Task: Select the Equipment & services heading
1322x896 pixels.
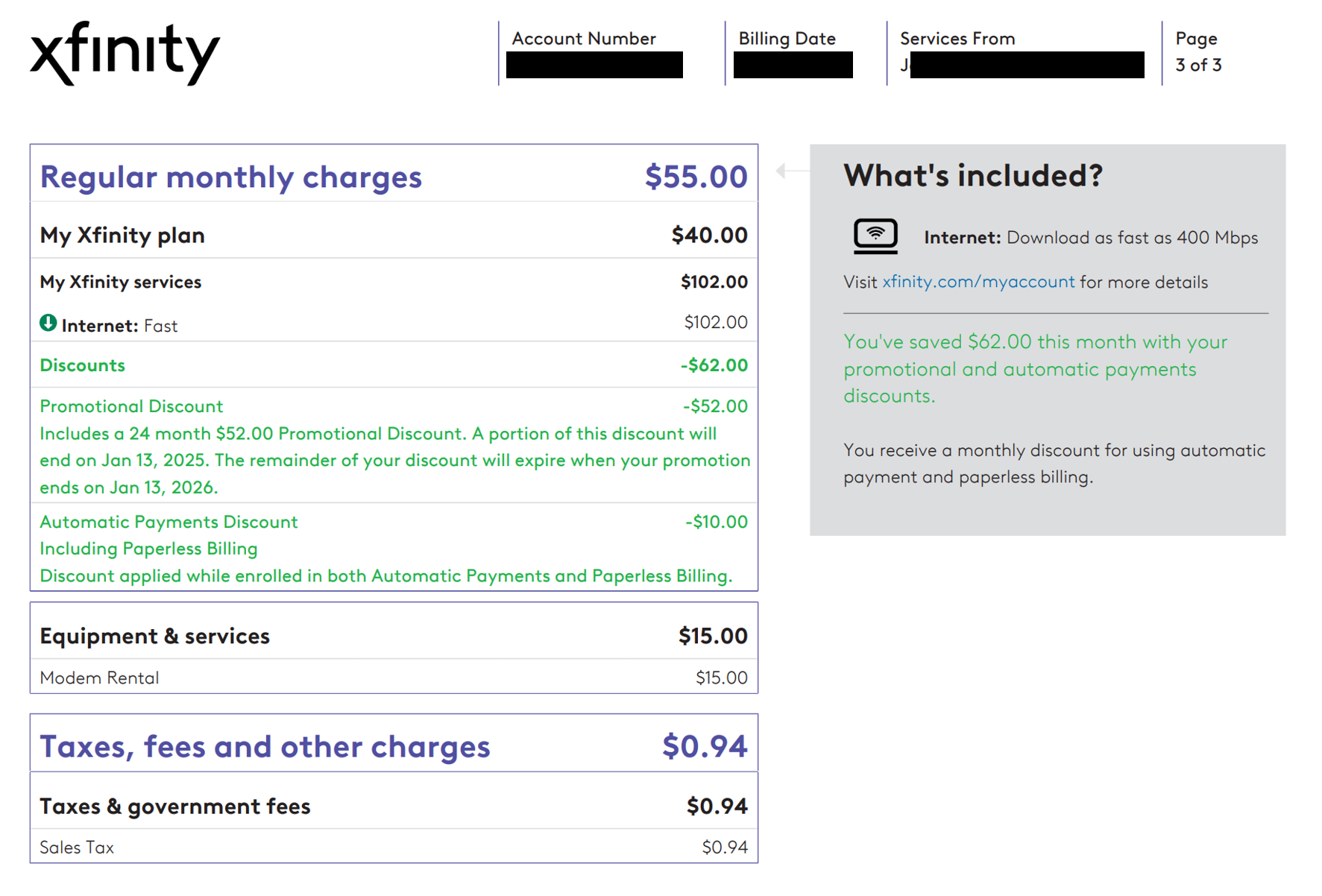Action: [154, 636]
